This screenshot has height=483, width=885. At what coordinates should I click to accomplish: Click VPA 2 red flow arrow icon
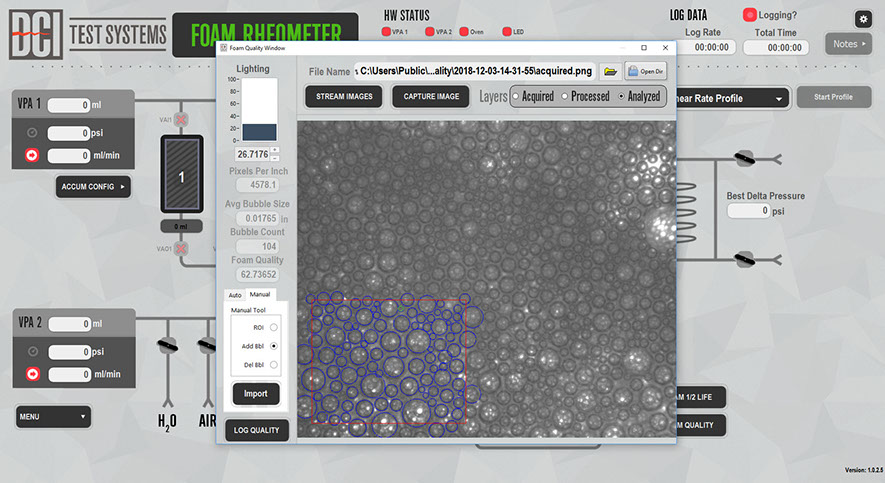point(31,374)
